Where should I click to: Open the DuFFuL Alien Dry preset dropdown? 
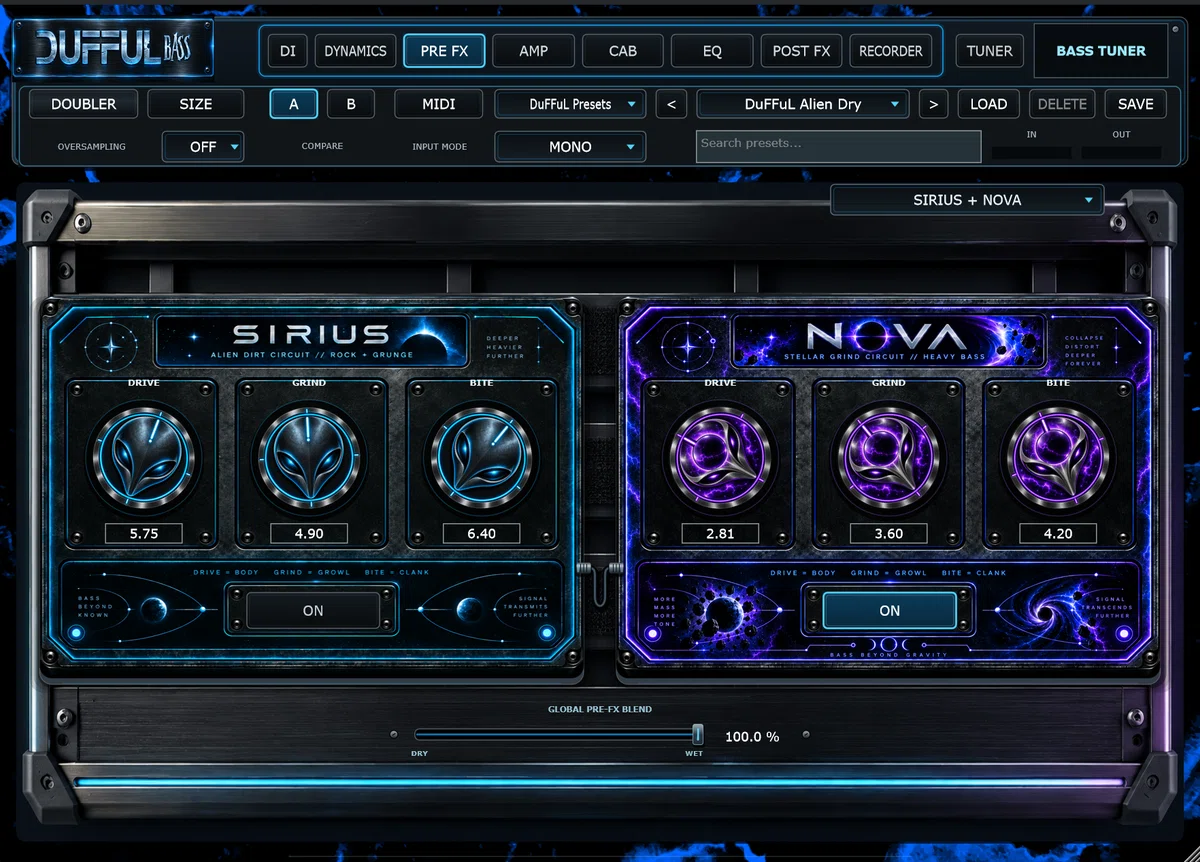(x=803, y=104)
